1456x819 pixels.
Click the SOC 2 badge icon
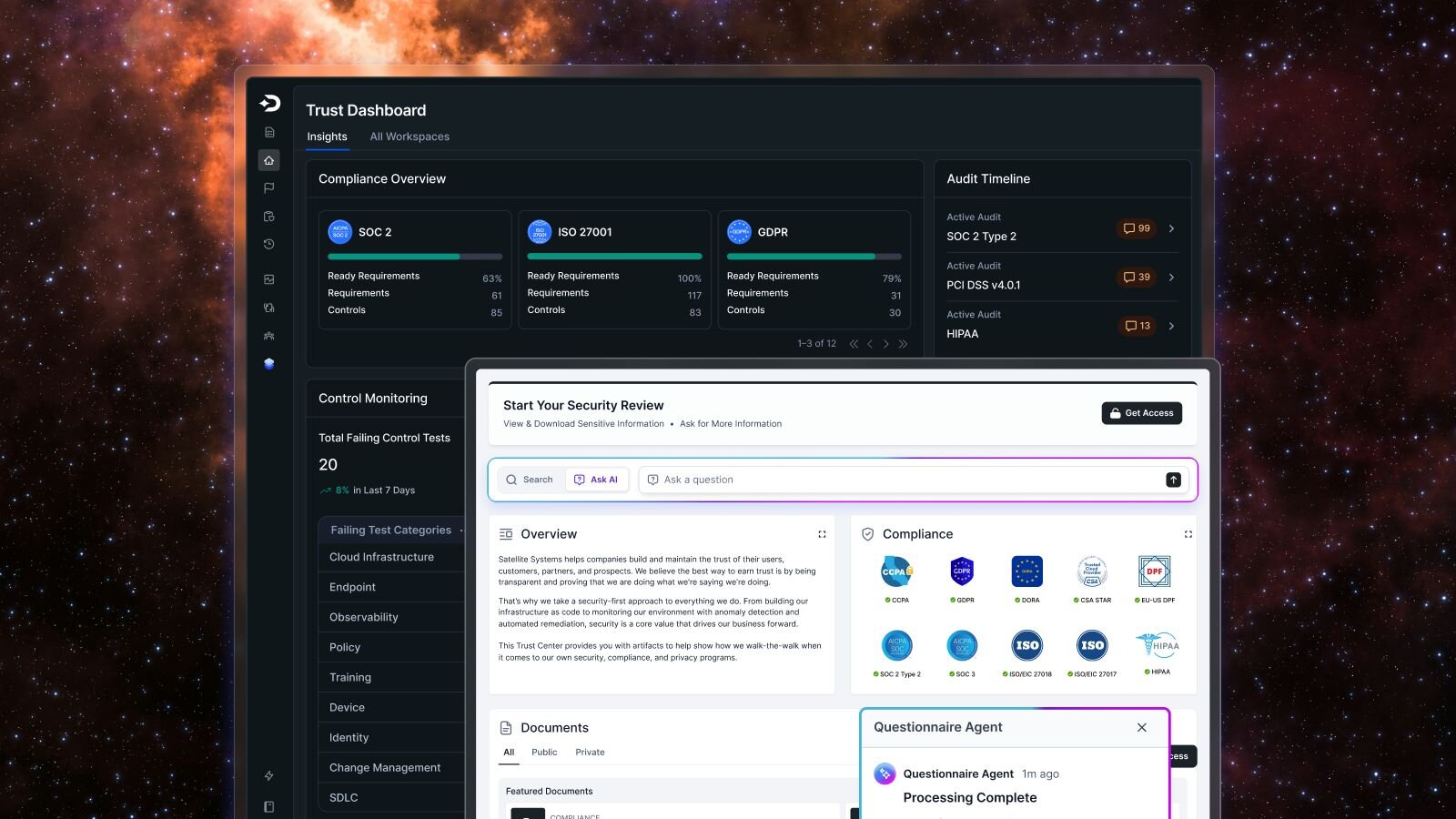[339, 232]
